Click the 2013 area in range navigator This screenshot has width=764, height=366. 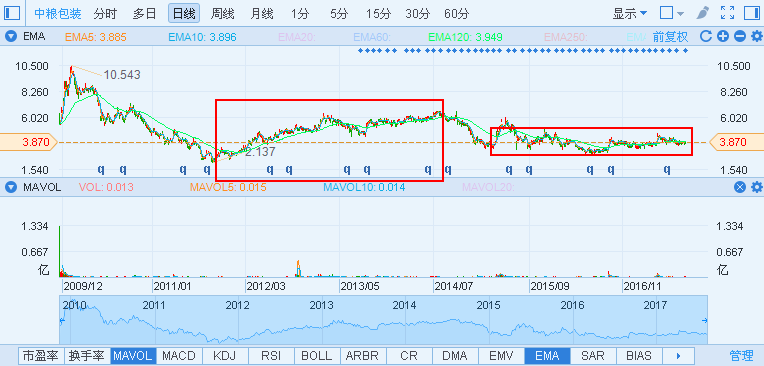(322, 306)
